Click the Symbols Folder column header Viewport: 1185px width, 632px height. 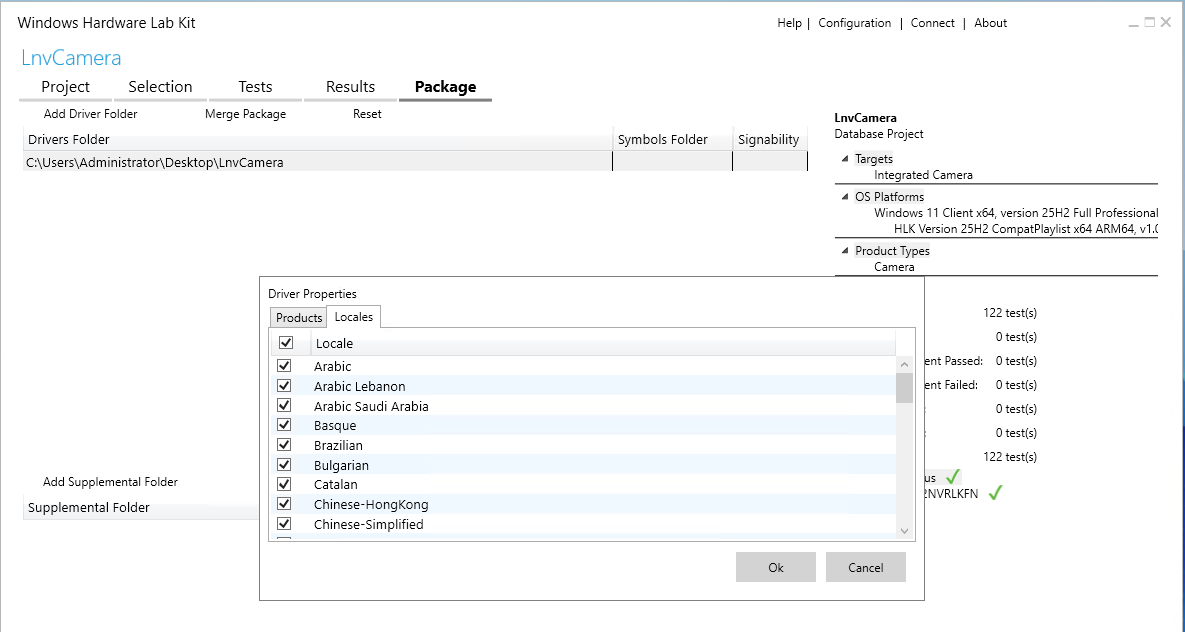[672, 140]
